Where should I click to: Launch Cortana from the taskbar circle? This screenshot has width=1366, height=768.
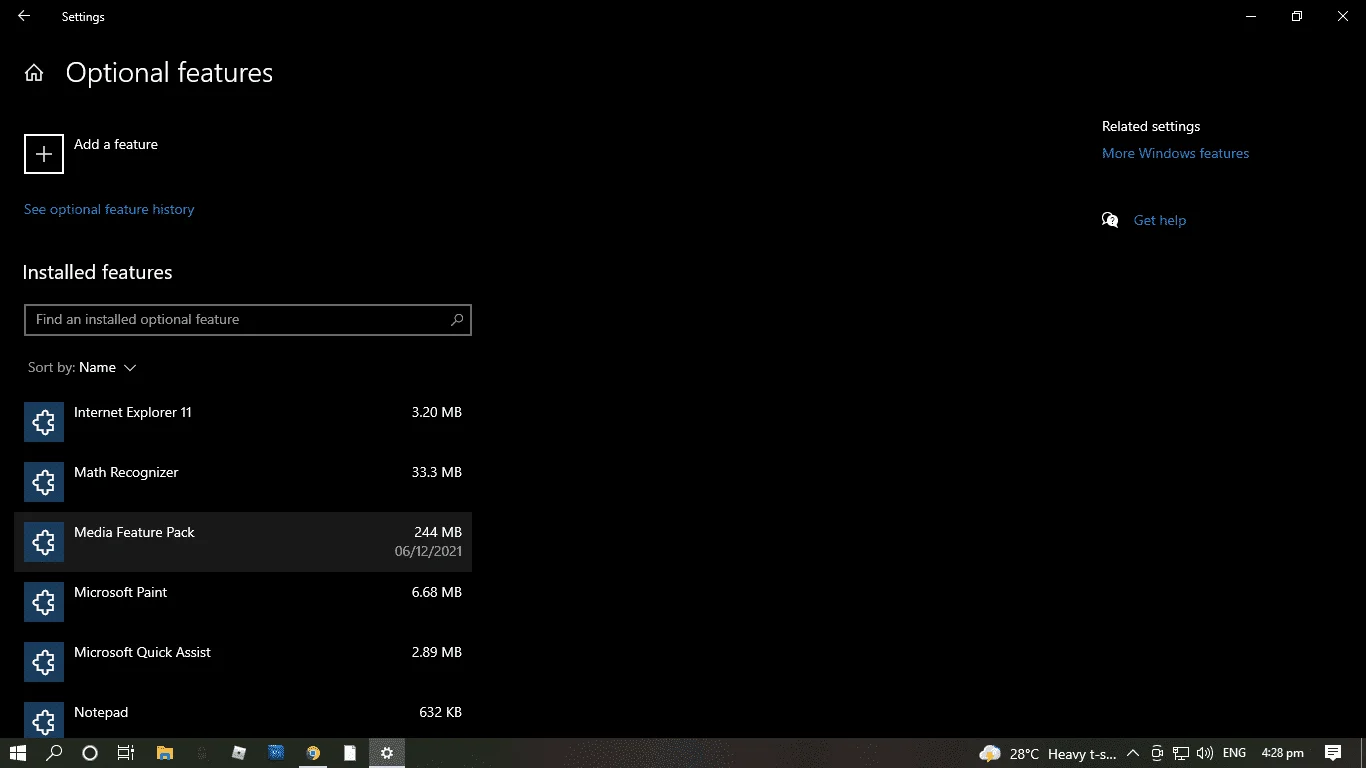point(90,753)
